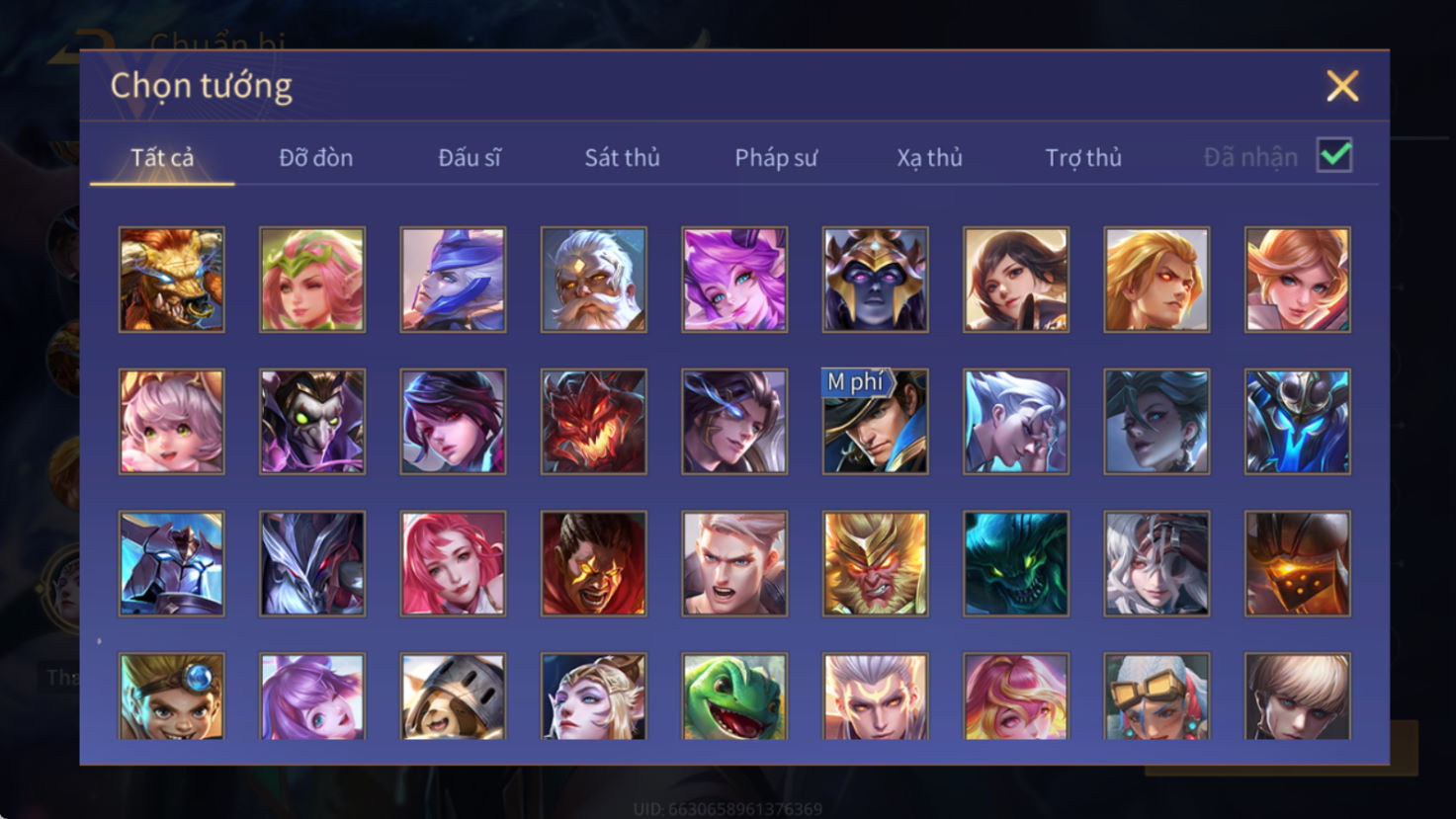Choose the plague doctor masked hero
The image size is (1456, 819).
[x=312, y=422]
